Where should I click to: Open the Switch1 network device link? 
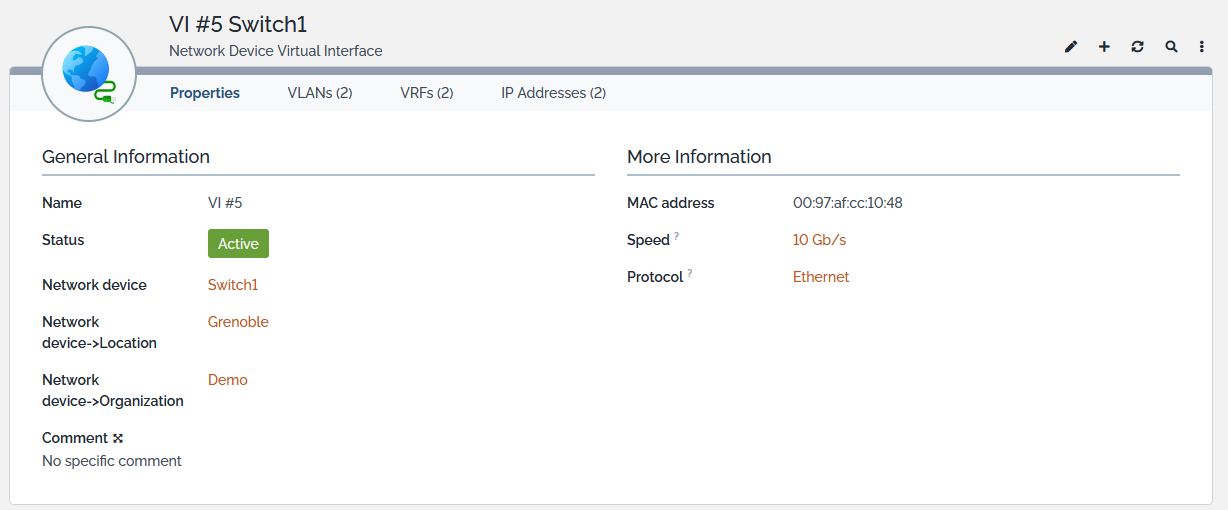(x=233, y=285)
